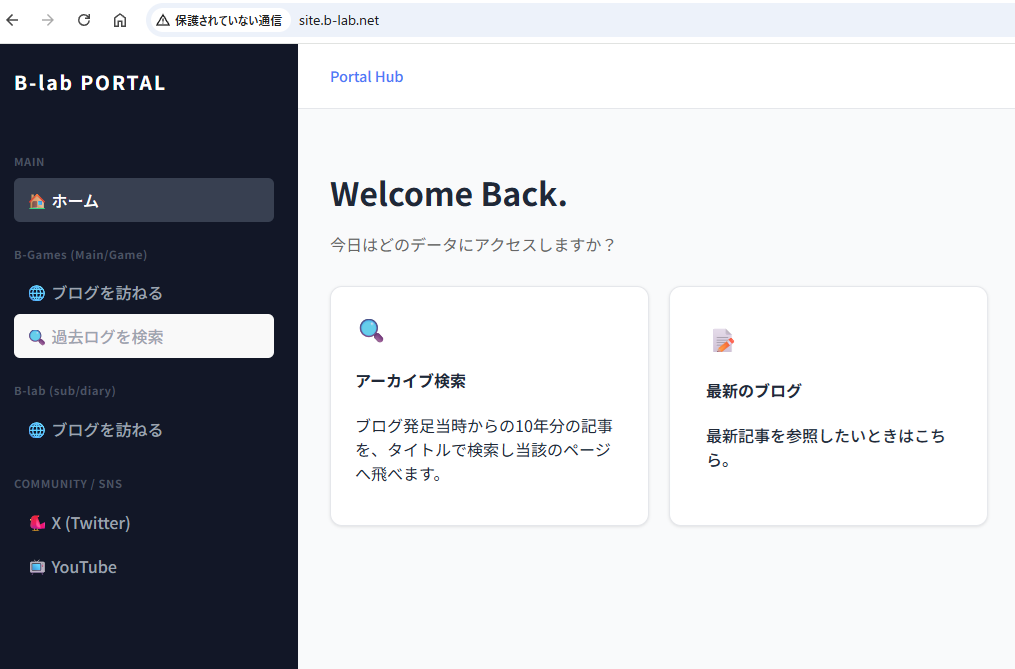The image size is (1015, 669).
Task: Go back using the browser back arrow
Action: [13, 20]
